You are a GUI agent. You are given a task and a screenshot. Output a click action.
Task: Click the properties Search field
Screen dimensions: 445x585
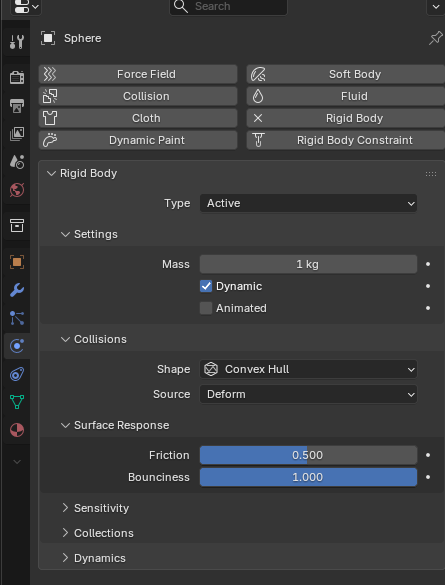228,6
